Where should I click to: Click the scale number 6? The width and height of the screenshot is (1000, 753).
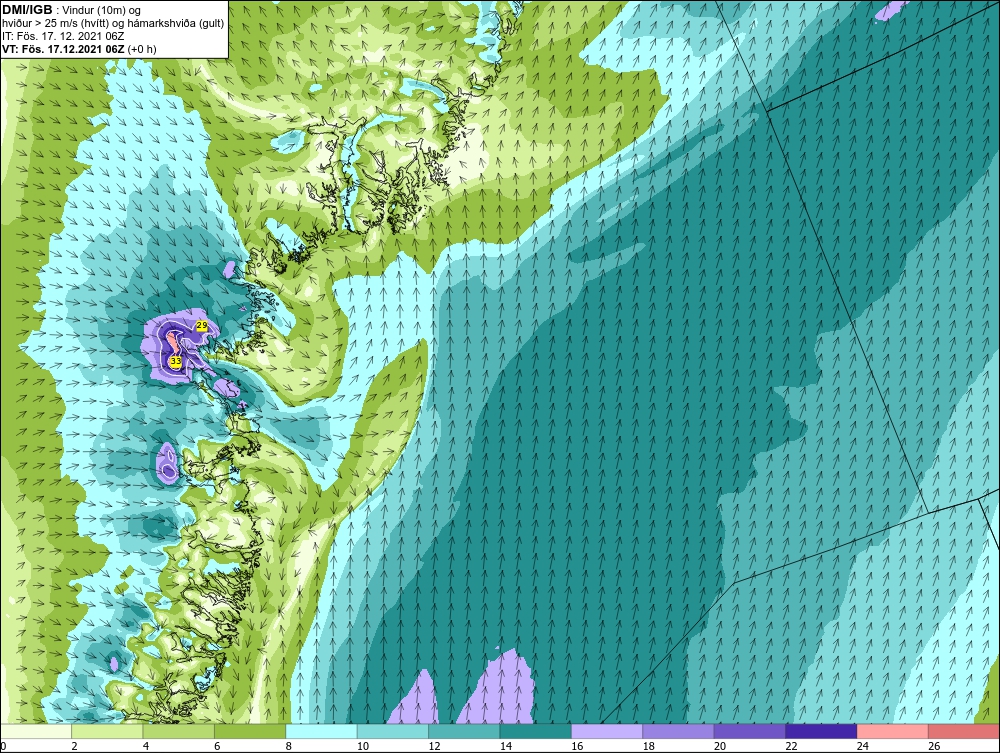click(x=217, y=746)
